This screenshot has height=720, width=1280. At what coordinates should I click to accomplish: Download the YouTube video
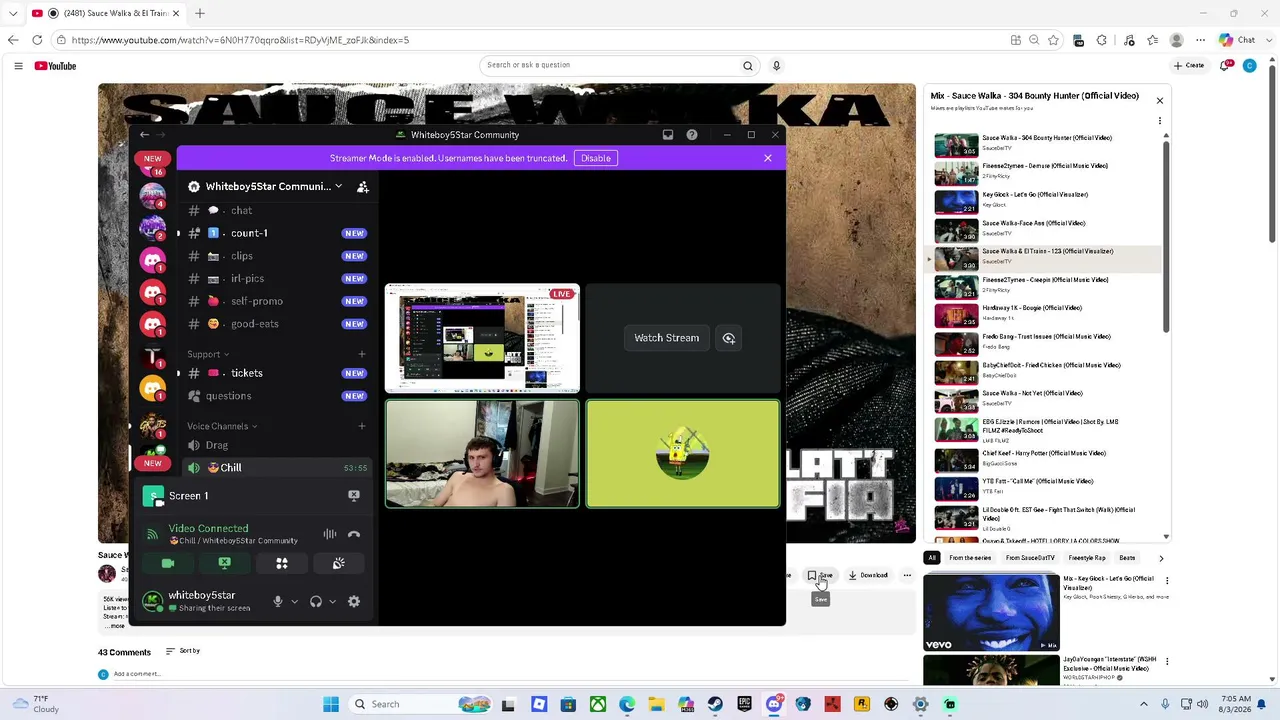868,575
